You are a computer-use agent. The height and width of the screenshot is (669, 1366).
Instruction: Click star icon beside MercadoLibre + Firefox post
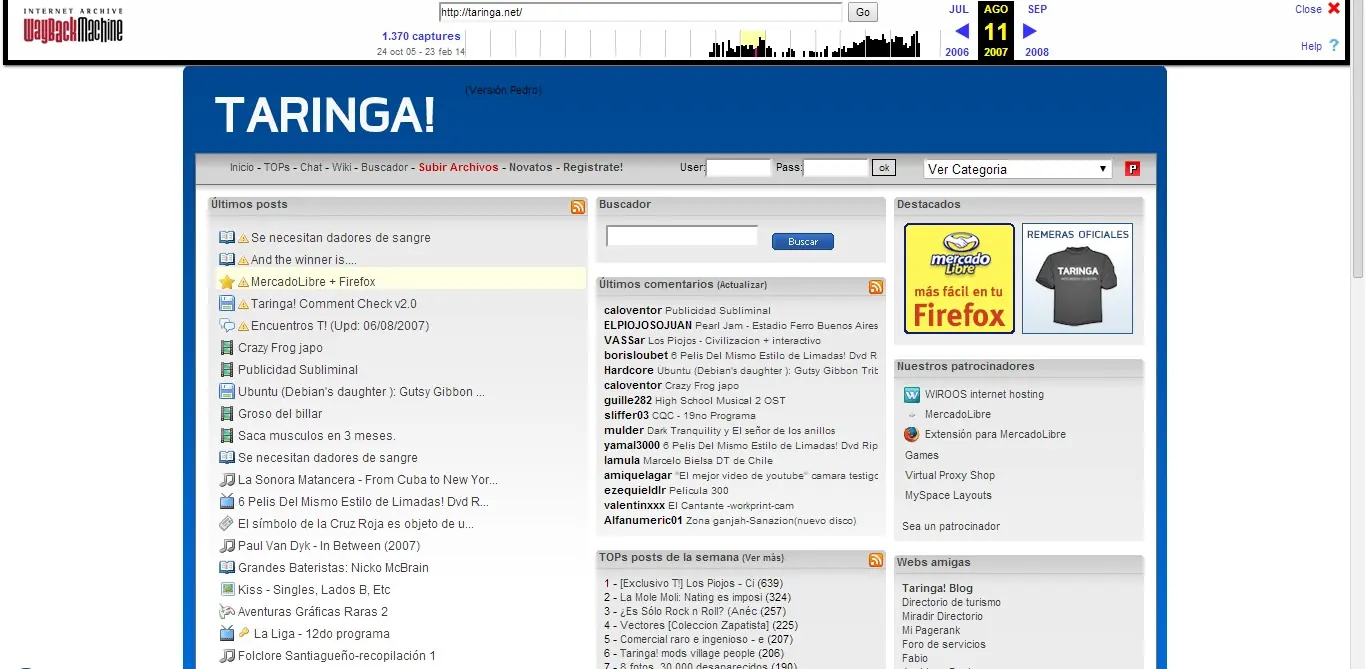point(227,282)
